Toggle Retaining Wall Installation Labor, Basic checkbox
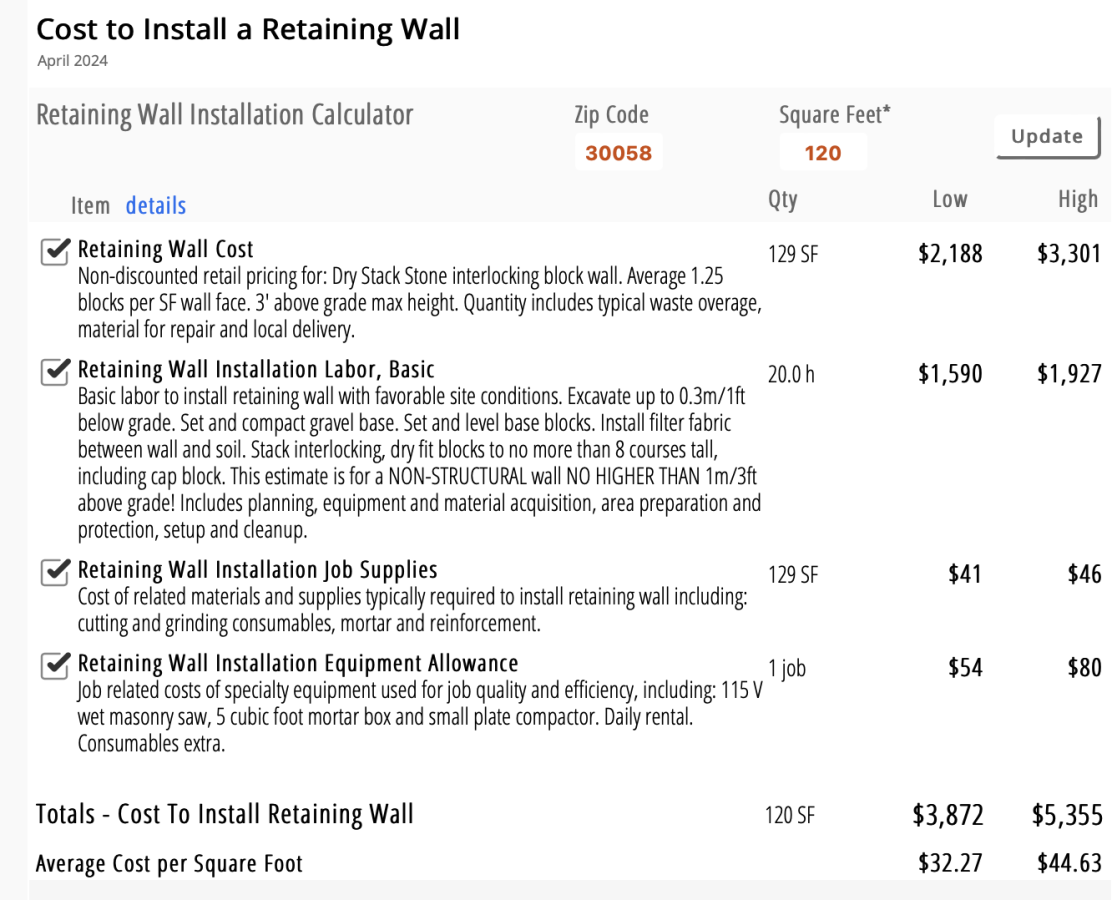1117x900 pixels. click(x=55, y=372)
